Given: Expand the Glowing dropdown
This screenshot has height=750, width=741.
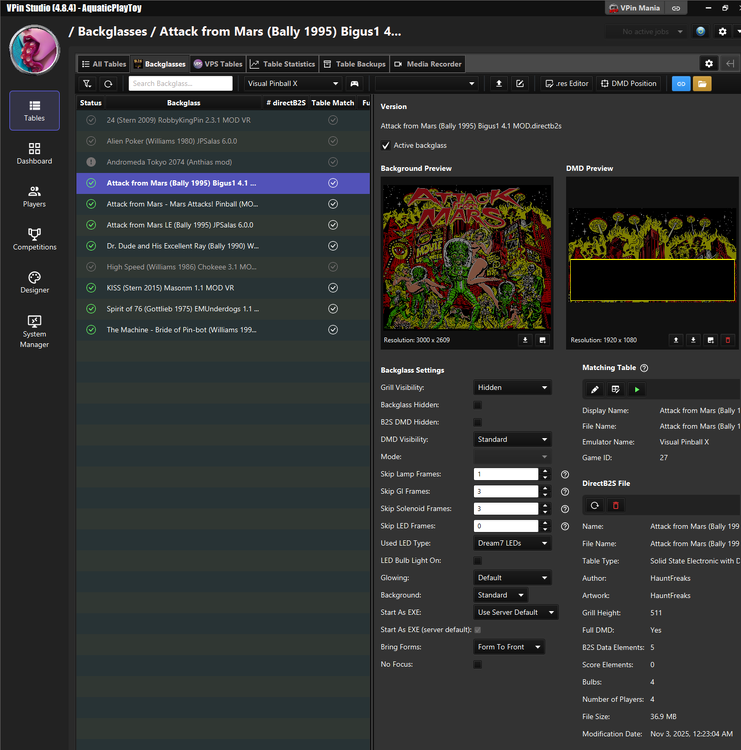Looking at the screenshot, I should [x=512, y=578].
